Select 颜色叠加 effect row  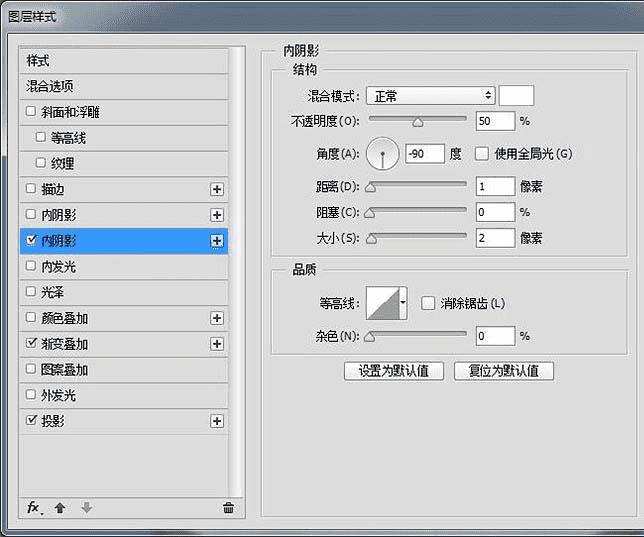(x=123, y=318)
